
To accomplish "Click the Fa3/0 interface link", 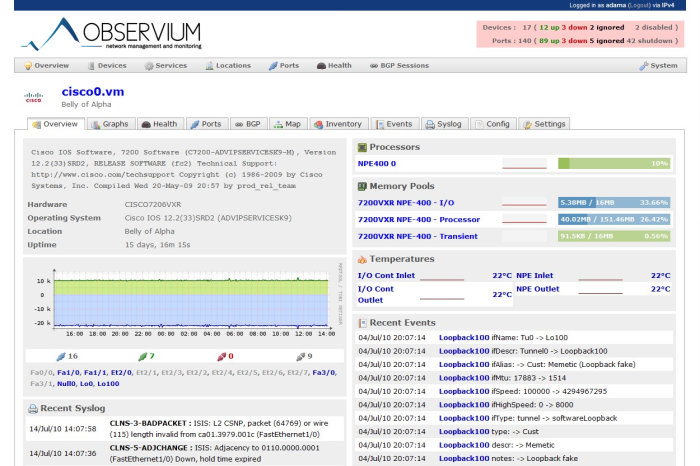I will point(324,373).
